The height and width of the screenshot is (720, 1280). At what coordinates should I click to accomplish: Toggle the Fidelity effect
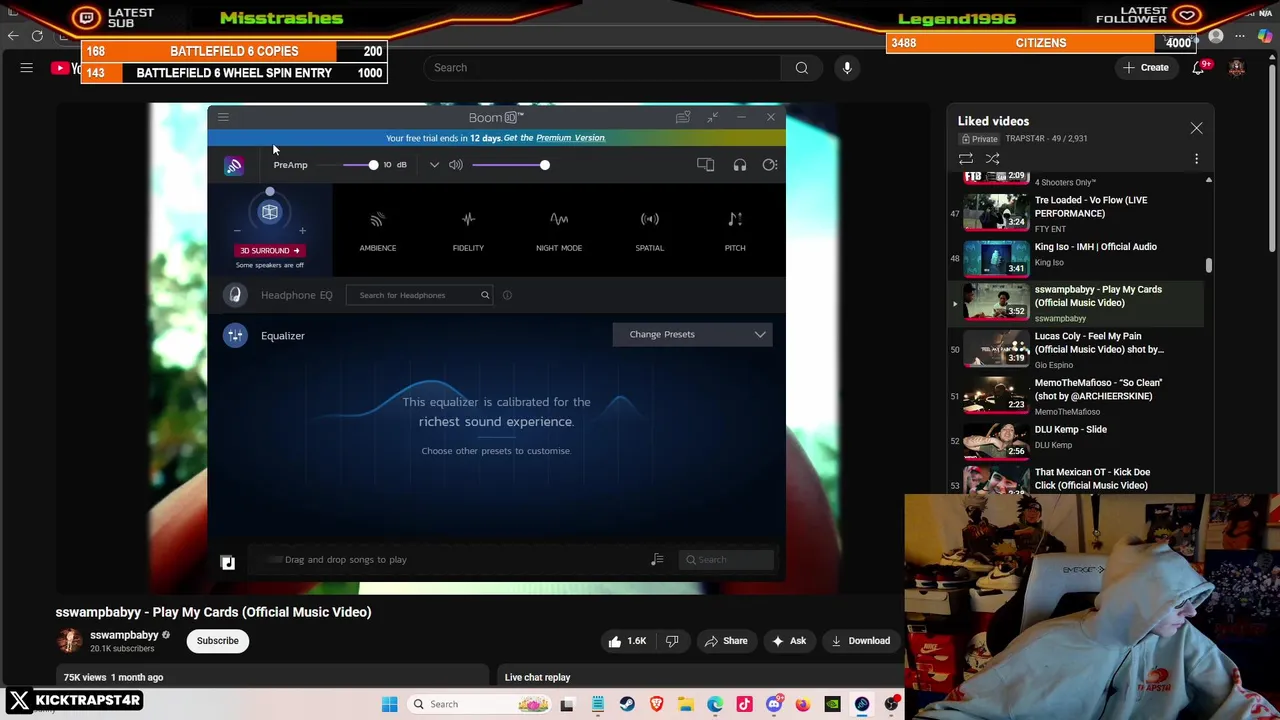coord(468,230)
